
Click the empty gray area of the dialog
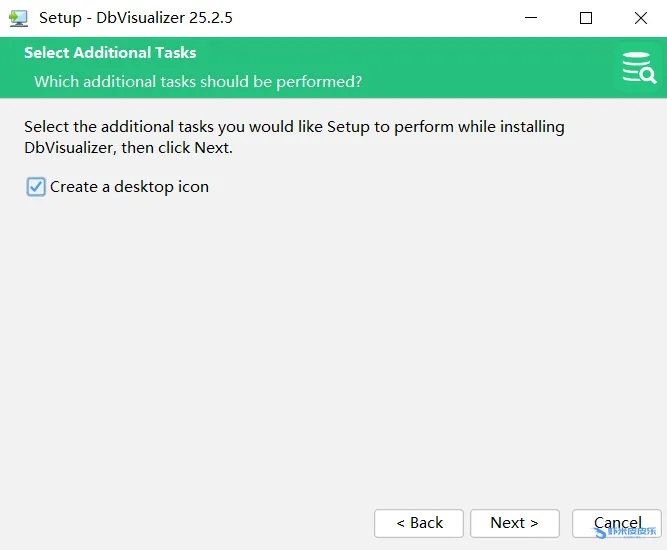(x=330, y=350)
